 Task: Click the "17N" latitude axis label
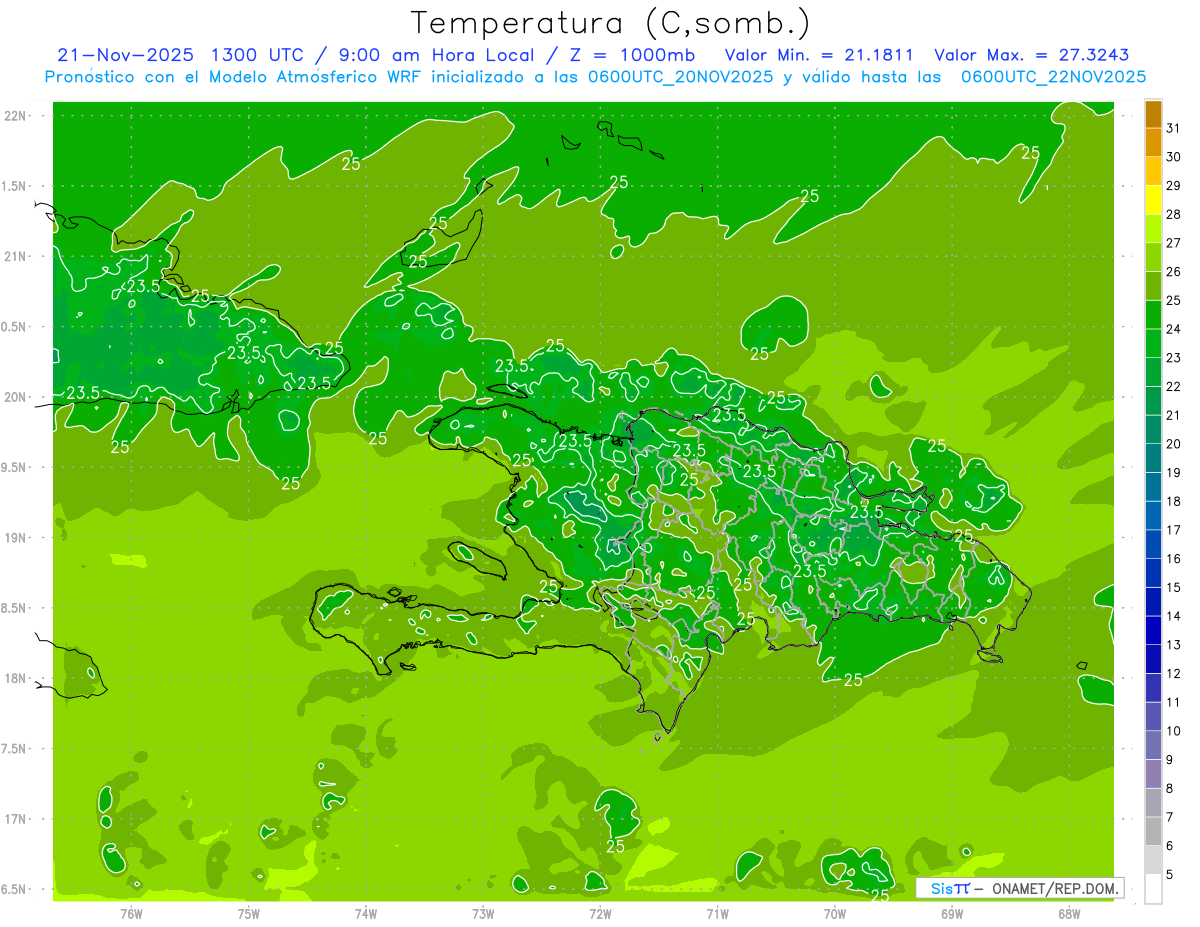click(14, 819)
